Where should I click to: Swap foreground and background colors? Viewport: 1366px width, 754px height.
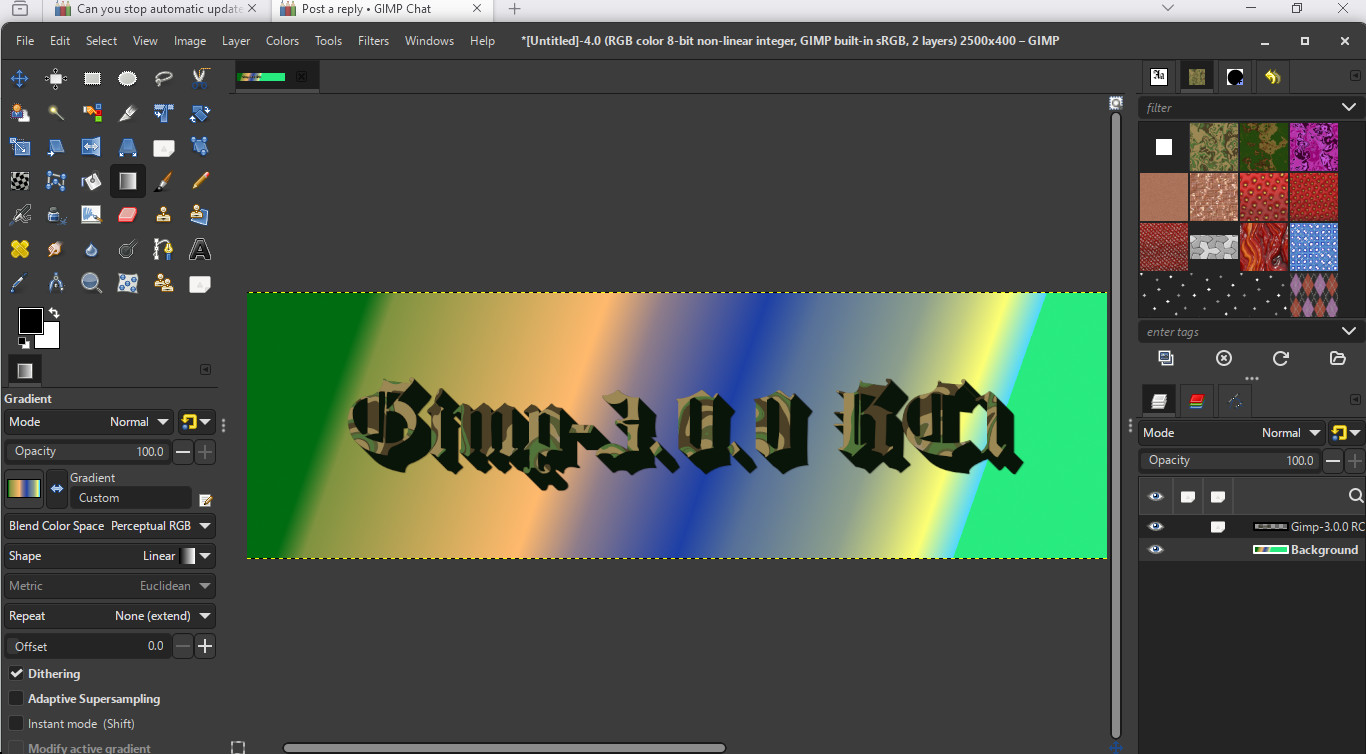pos(54,313)
